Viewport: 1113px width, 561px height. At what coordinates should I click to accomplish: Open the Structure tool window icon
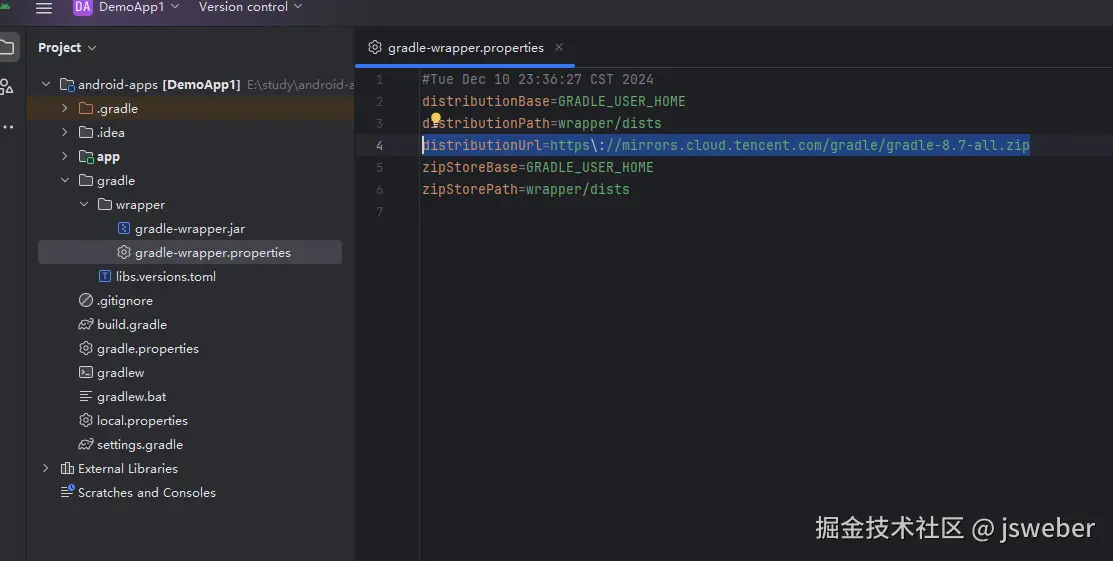tap(7, 87)
